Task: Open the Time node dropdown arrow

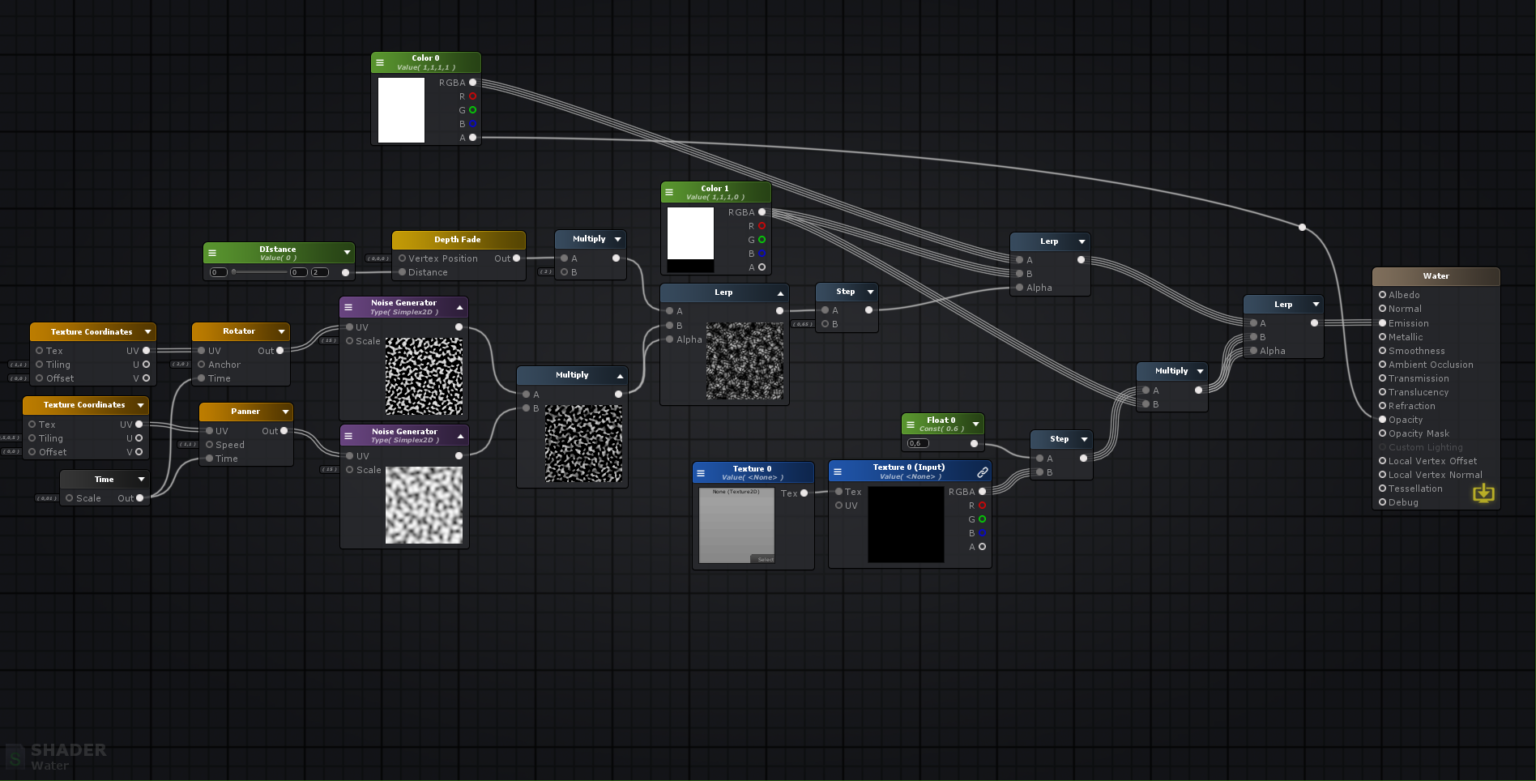Action: 141,479
